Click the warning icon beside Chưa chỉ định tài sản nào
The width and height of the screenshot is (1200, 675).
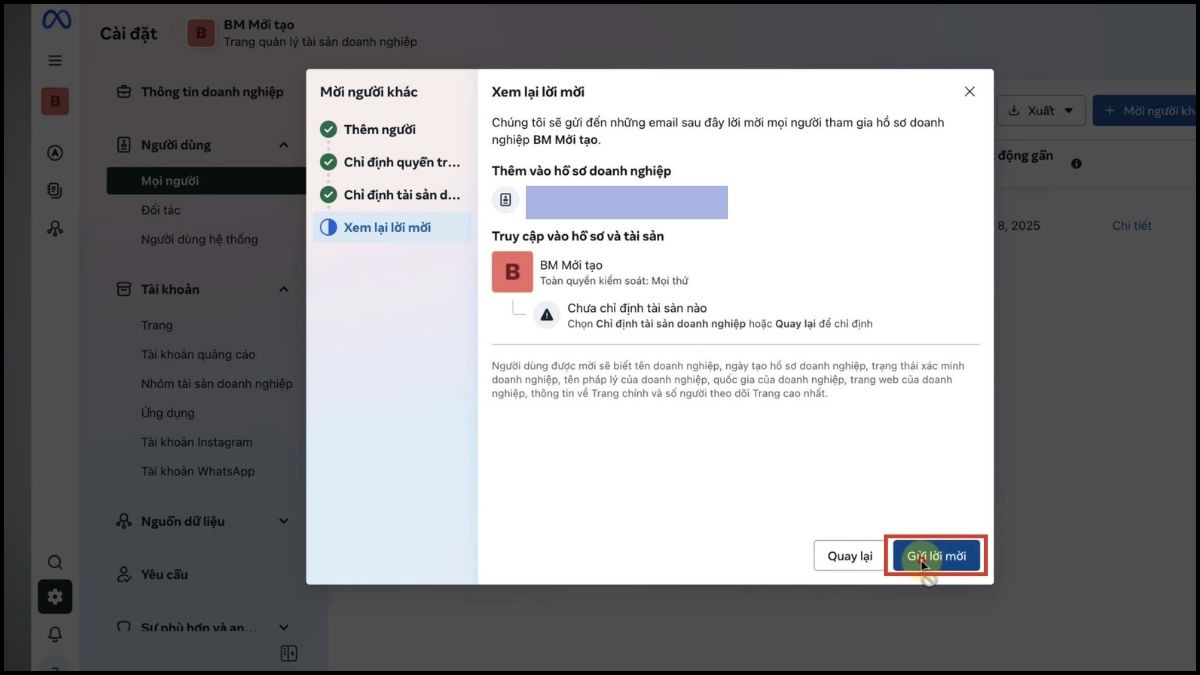coord(547,314)
